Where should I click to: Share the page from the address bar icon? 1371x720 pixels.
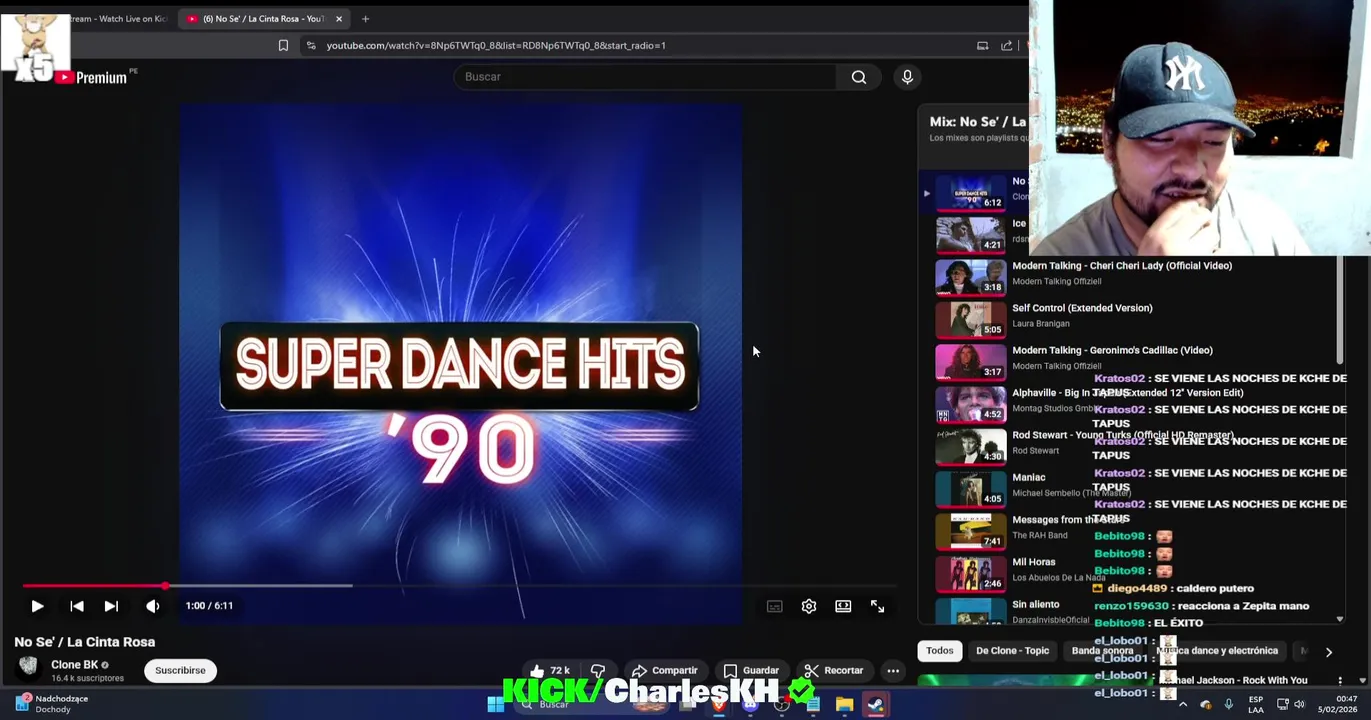(x=1006, y=45)
